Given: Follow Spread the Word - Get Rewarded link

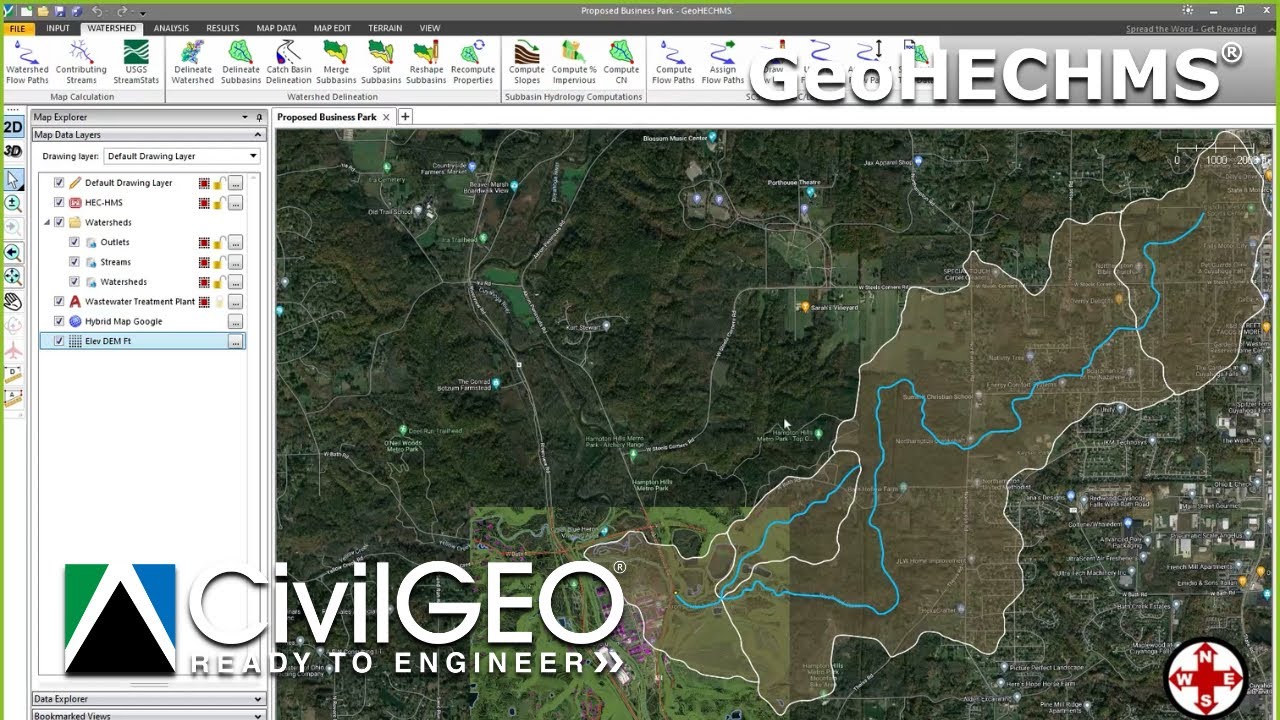Looking at the screenshot, I should (x=1191, y=29).
